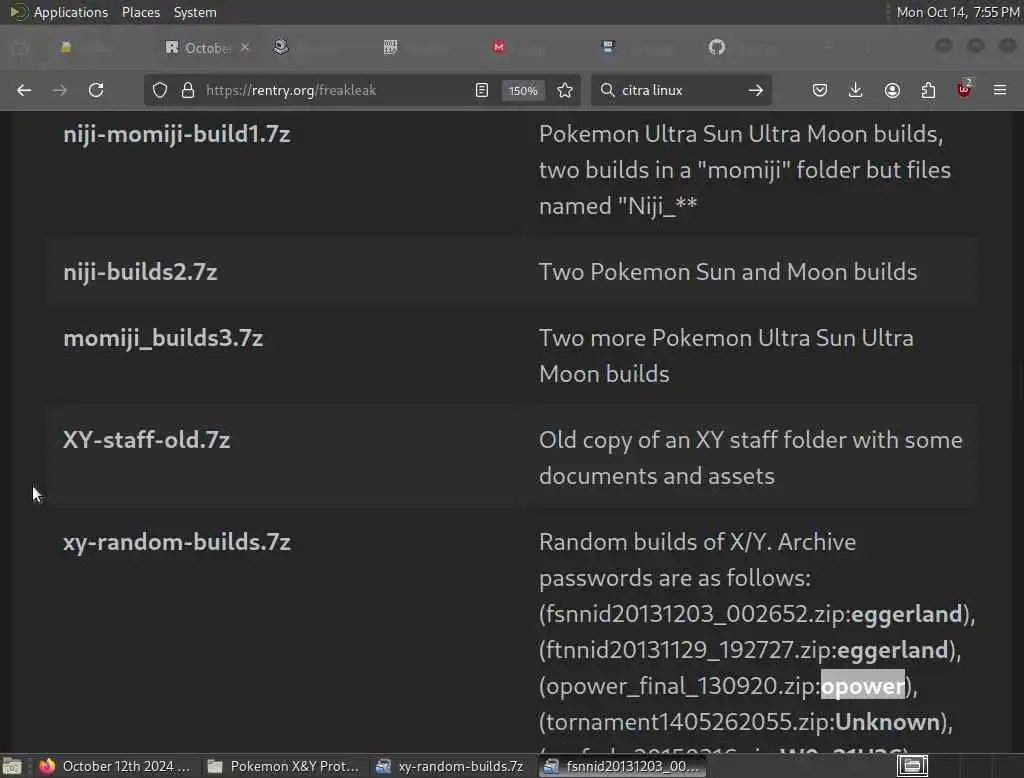The image size is (1024, 778).
Task: Open the Places menu
Action: coord(140,12)
